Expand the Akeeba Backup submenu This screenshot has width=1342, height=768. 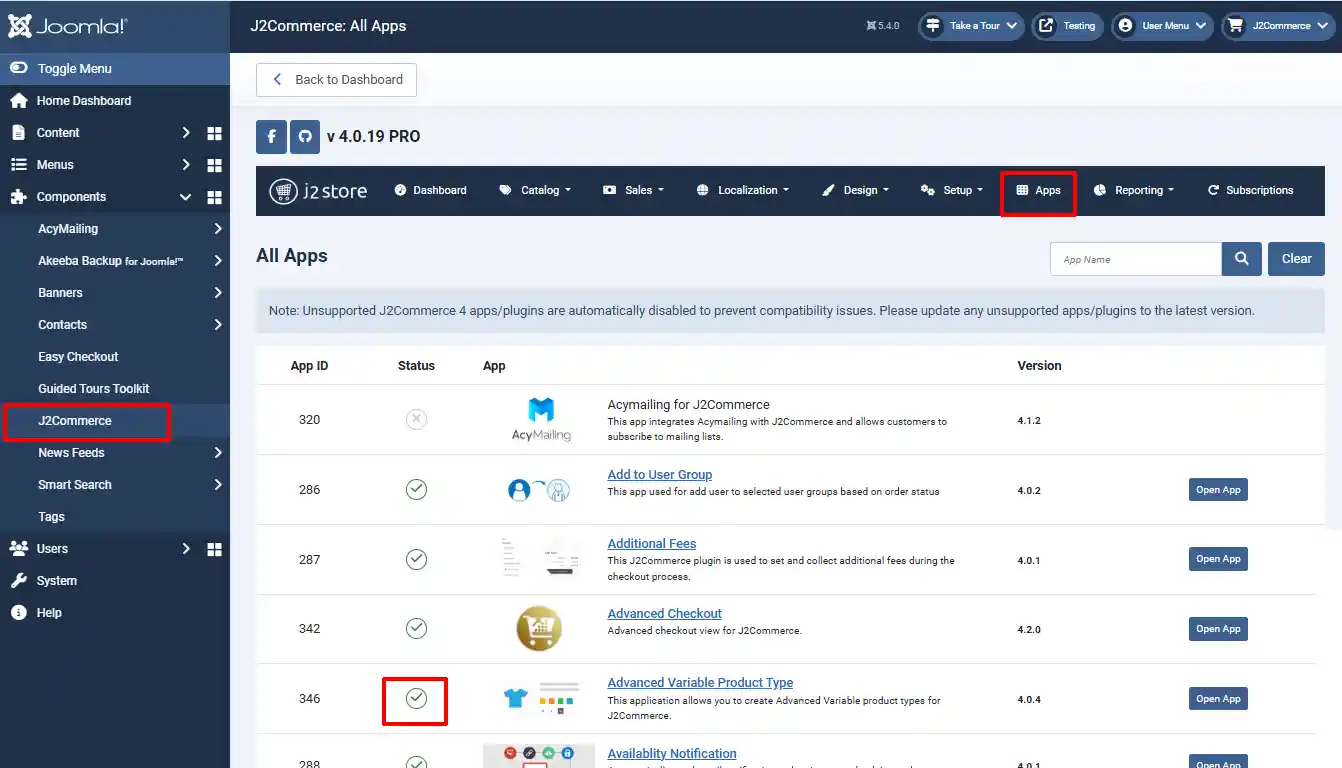click(218, 261)
